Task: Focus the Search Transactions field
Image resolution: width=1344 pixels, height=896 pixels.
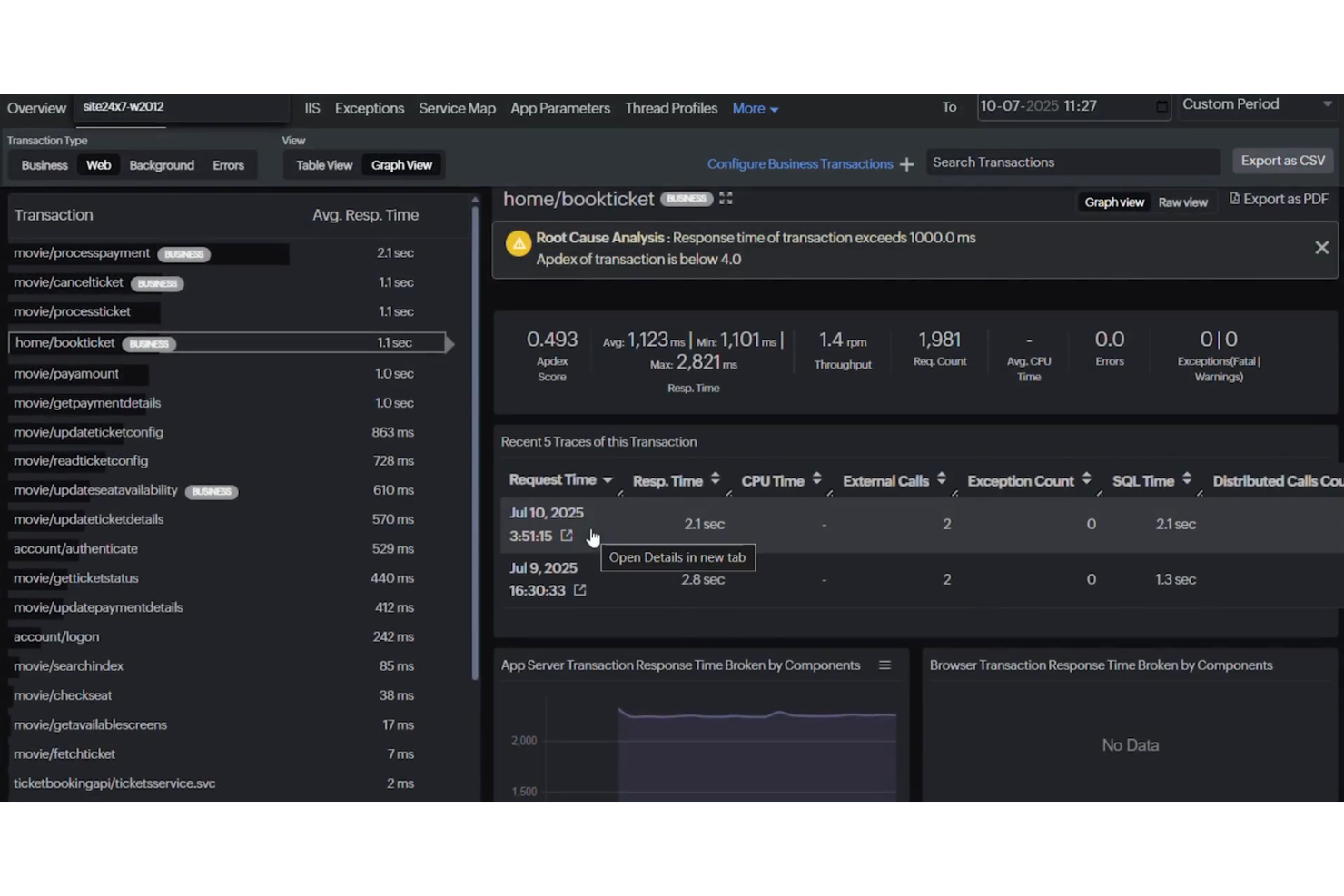Action: coord(1072,162)
